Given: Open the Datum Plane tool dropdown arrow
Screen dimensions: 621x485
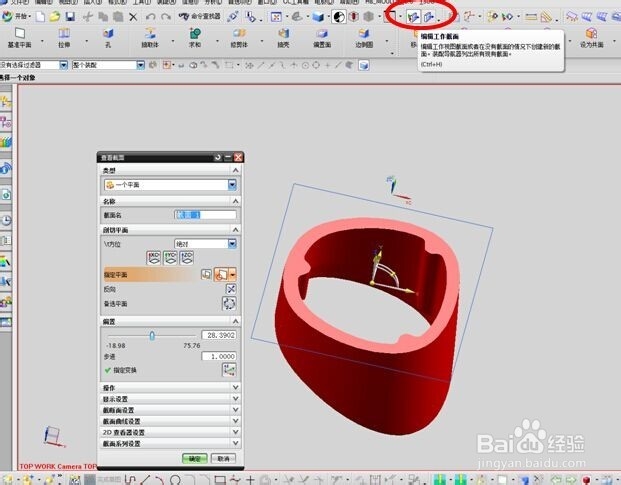Looking at the screenshot, I should [42, 41].
